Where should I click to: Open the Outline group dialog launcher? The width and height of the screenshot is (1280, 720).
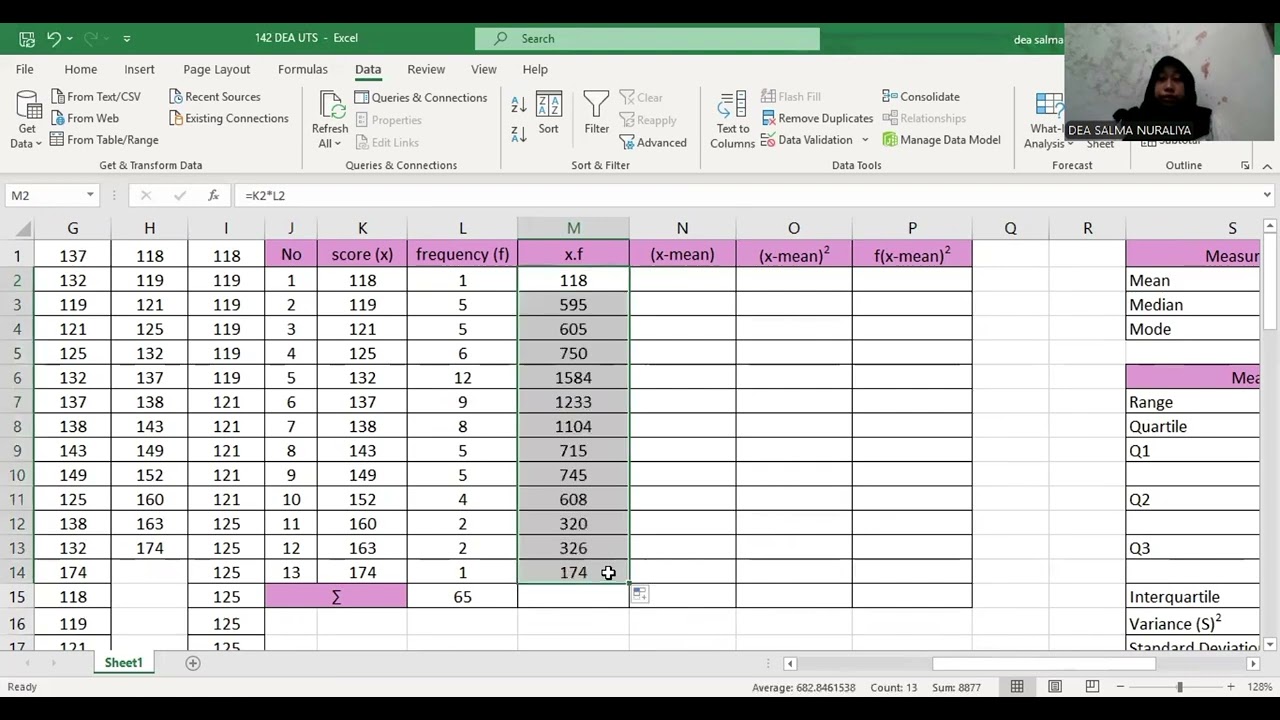pos(1245,166)
